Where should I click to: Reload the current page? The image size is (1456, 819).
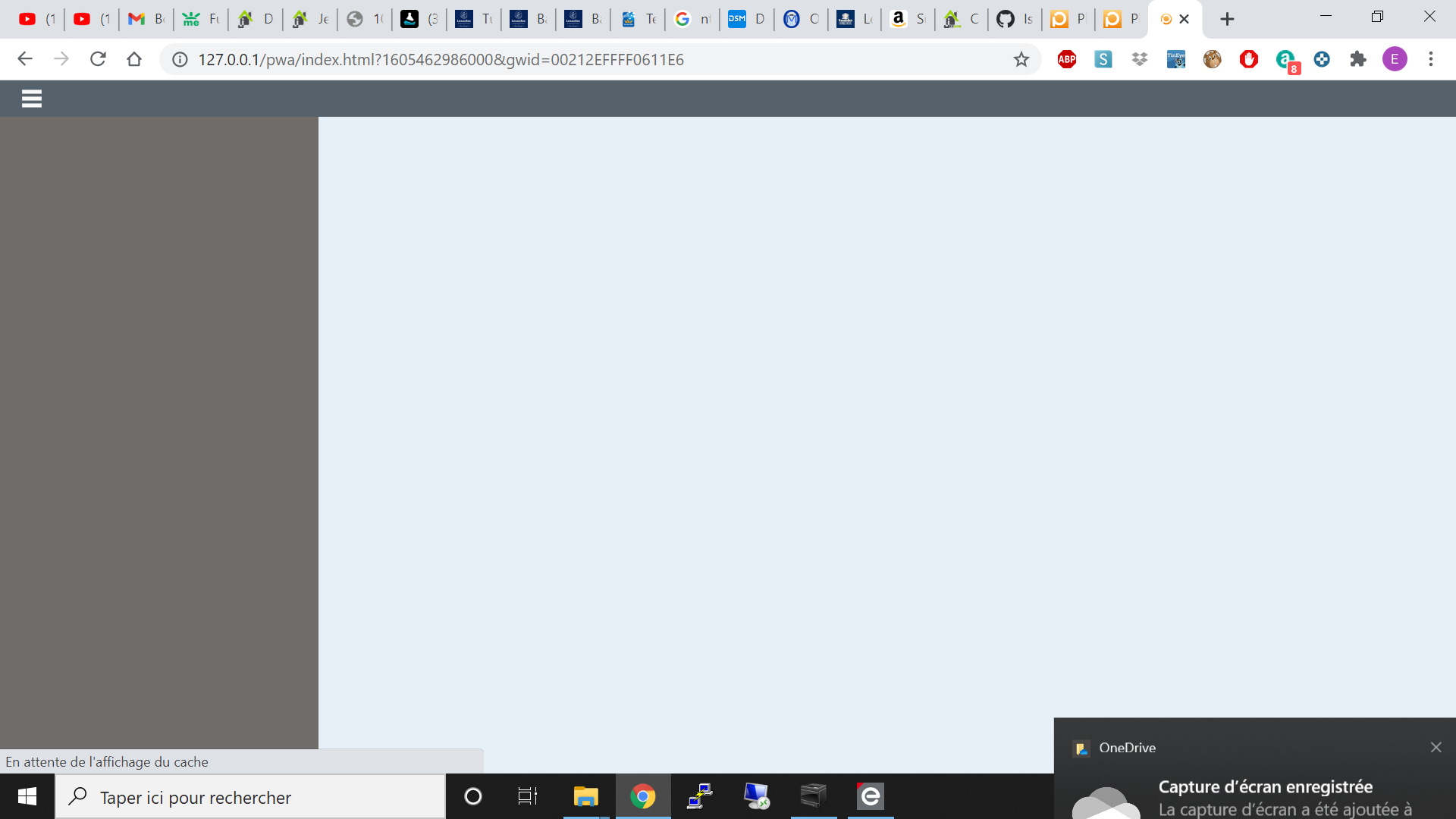tap(98, 59)
